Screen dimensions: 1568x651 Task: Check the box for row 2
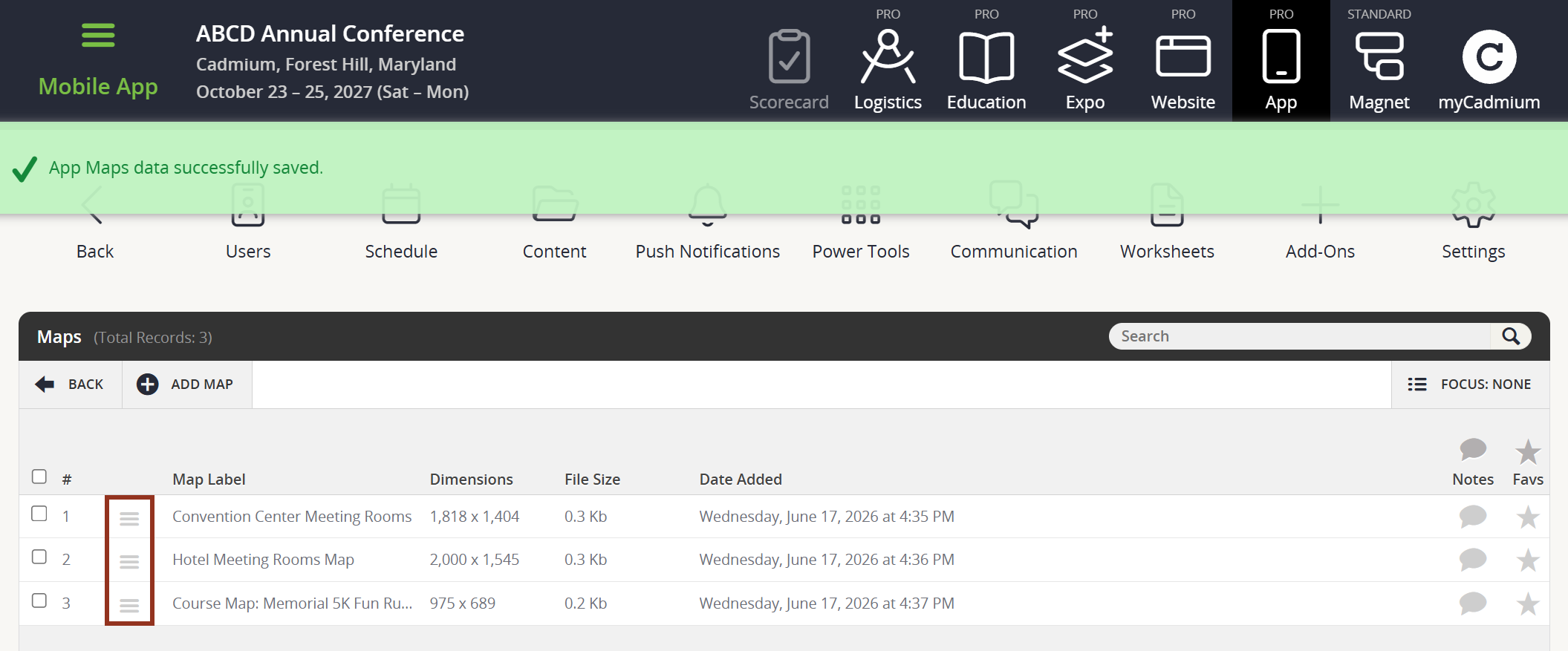click(x=39, y=557)
